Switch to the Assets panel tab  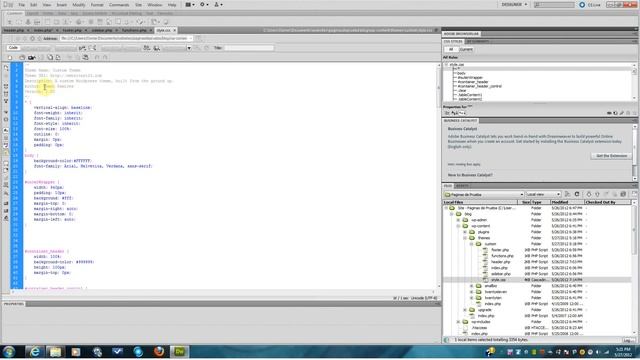pyautogui.click(x=462, y=186)
